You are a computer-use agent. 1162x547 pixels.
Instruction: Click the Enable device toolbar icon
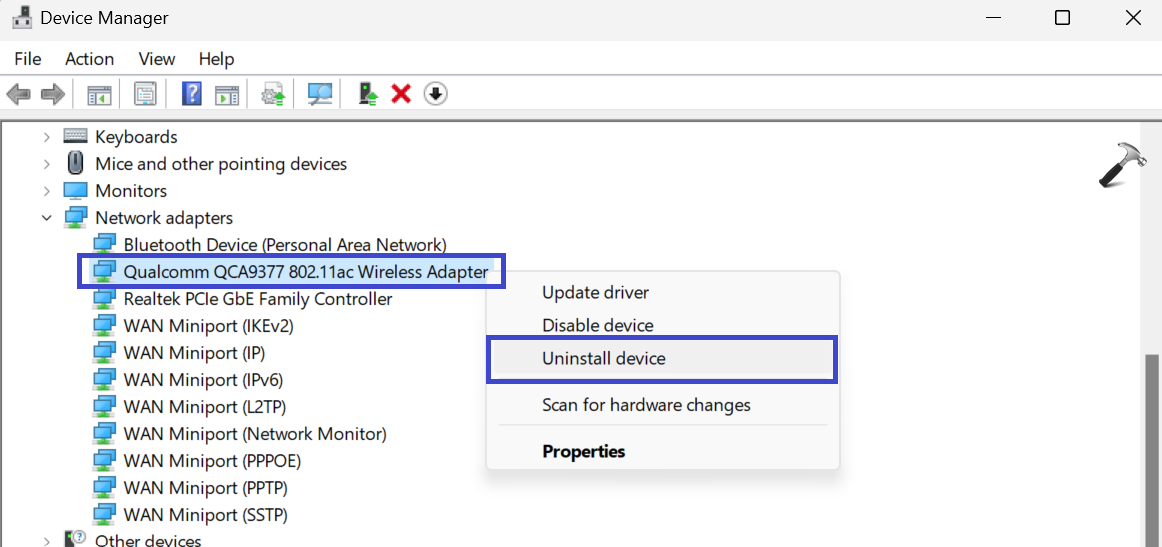point(369,94)
